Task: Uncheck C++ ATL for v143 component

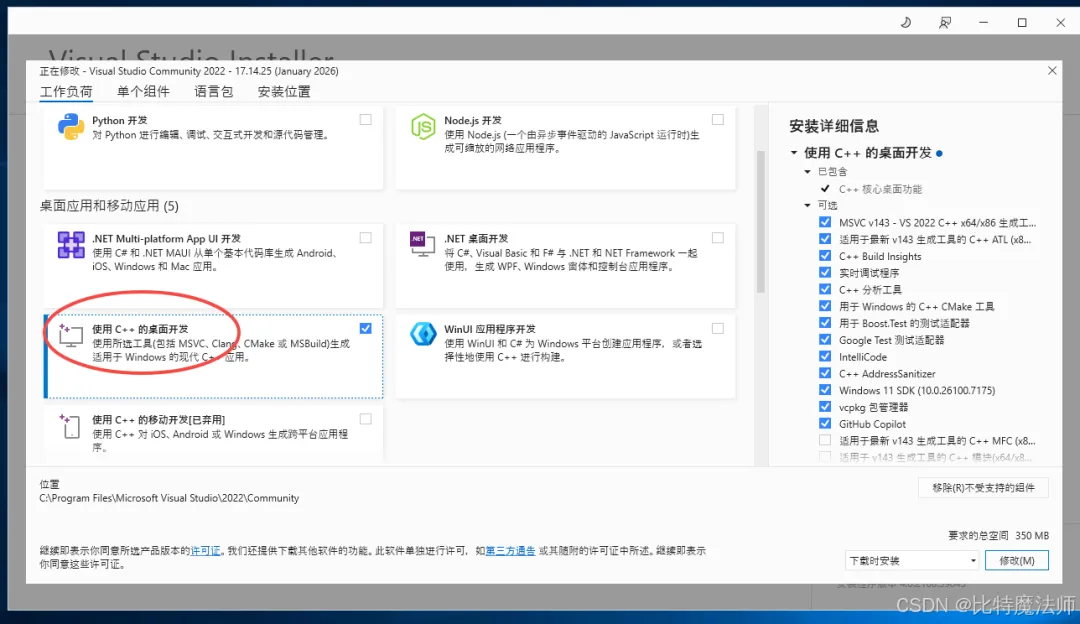Action: [824, 239]
